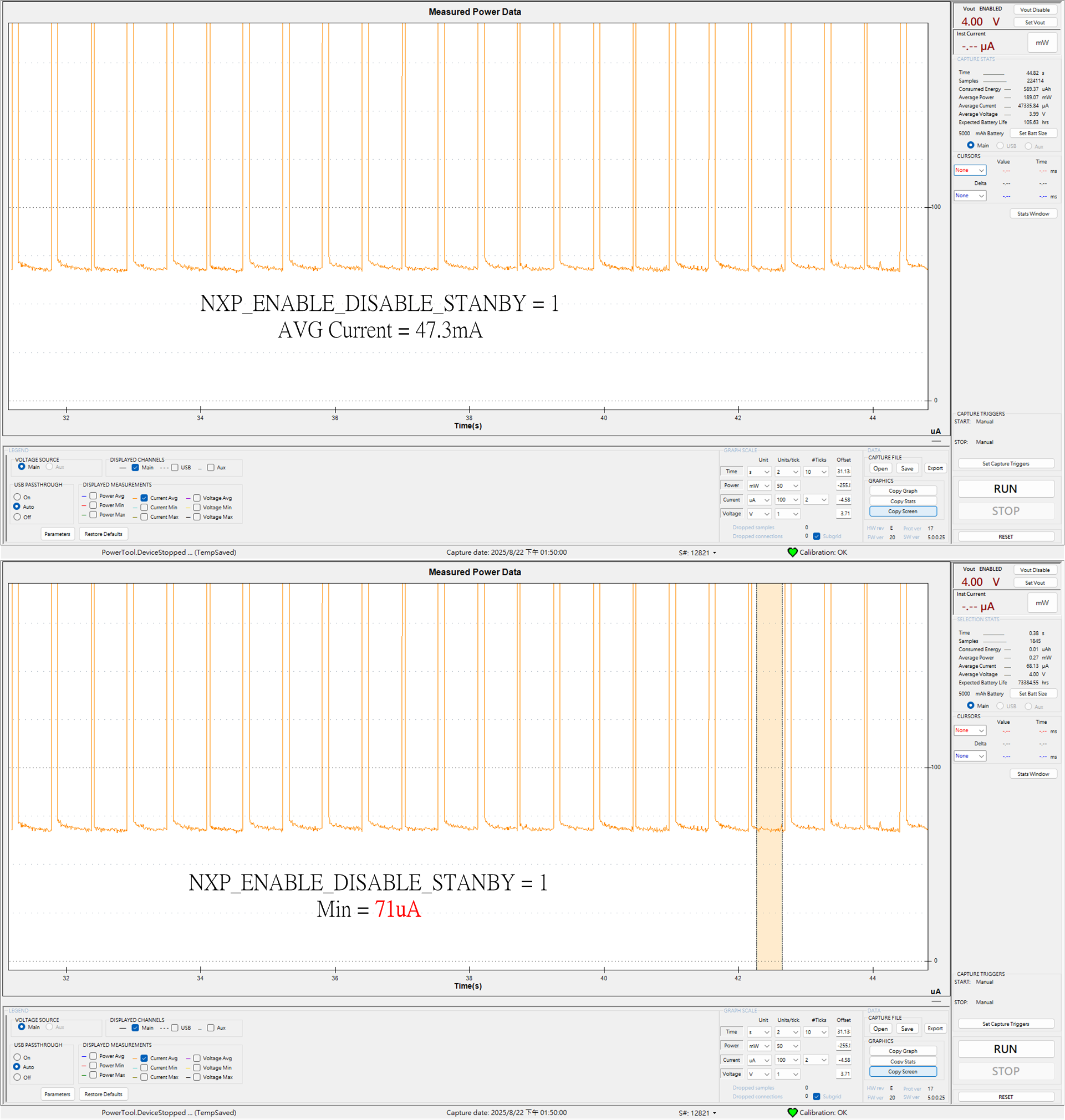Click the green heart Calibration icon in top window
Image resolution: width=1065 pixels, height=1120 pixels.
click(x=792, y=552)
